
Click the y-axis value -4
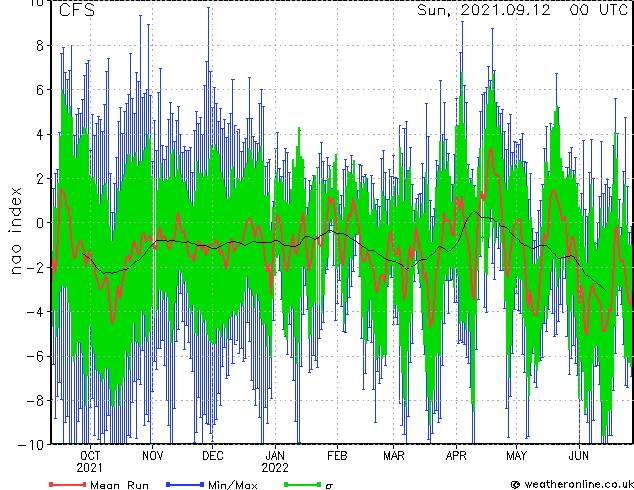click(x=35, y=312)
